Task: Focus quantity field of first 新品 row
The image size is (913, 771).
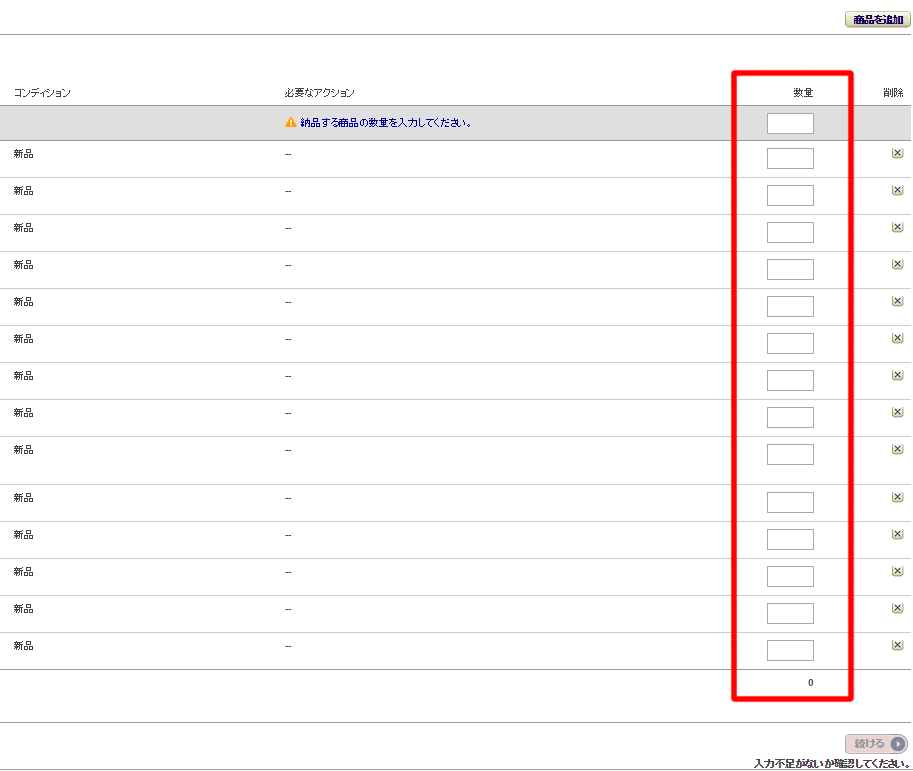Action: 790,158
